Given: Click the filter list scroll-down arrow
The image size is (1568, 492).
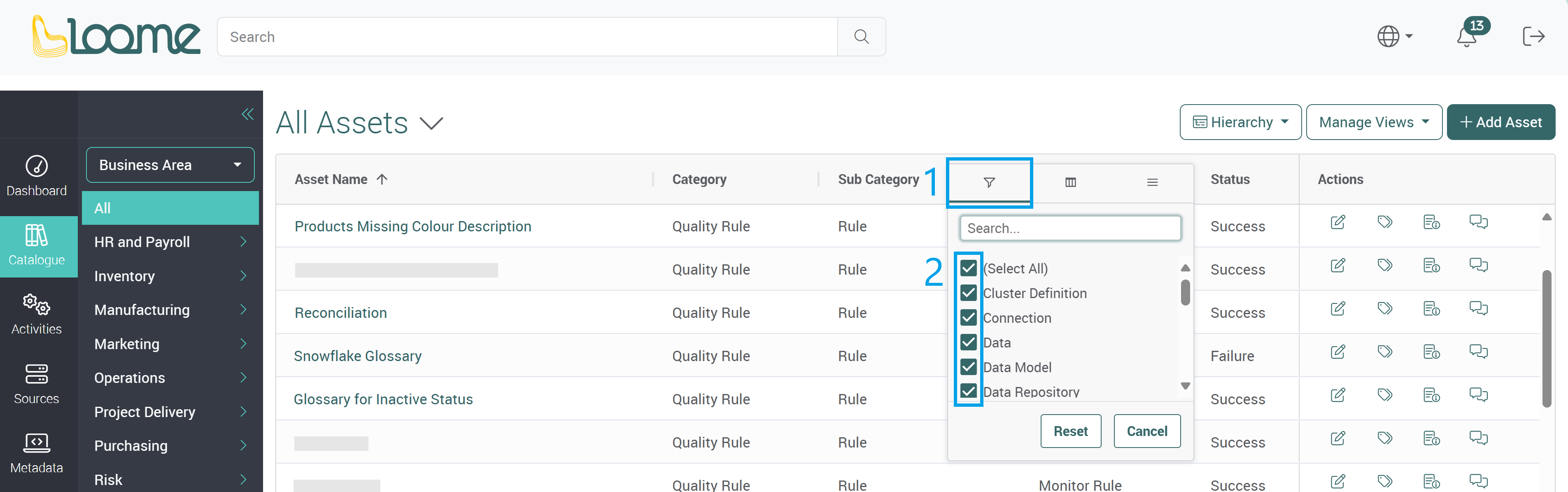Looking at the screenshot, I should 1185,385.
